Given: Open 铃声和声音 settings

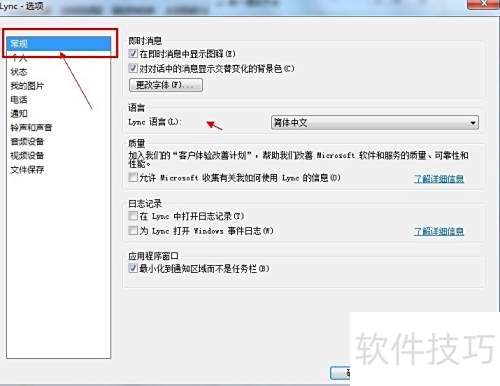Looking at the screenshot, I should pyautogui.click(x=31, y=127).
